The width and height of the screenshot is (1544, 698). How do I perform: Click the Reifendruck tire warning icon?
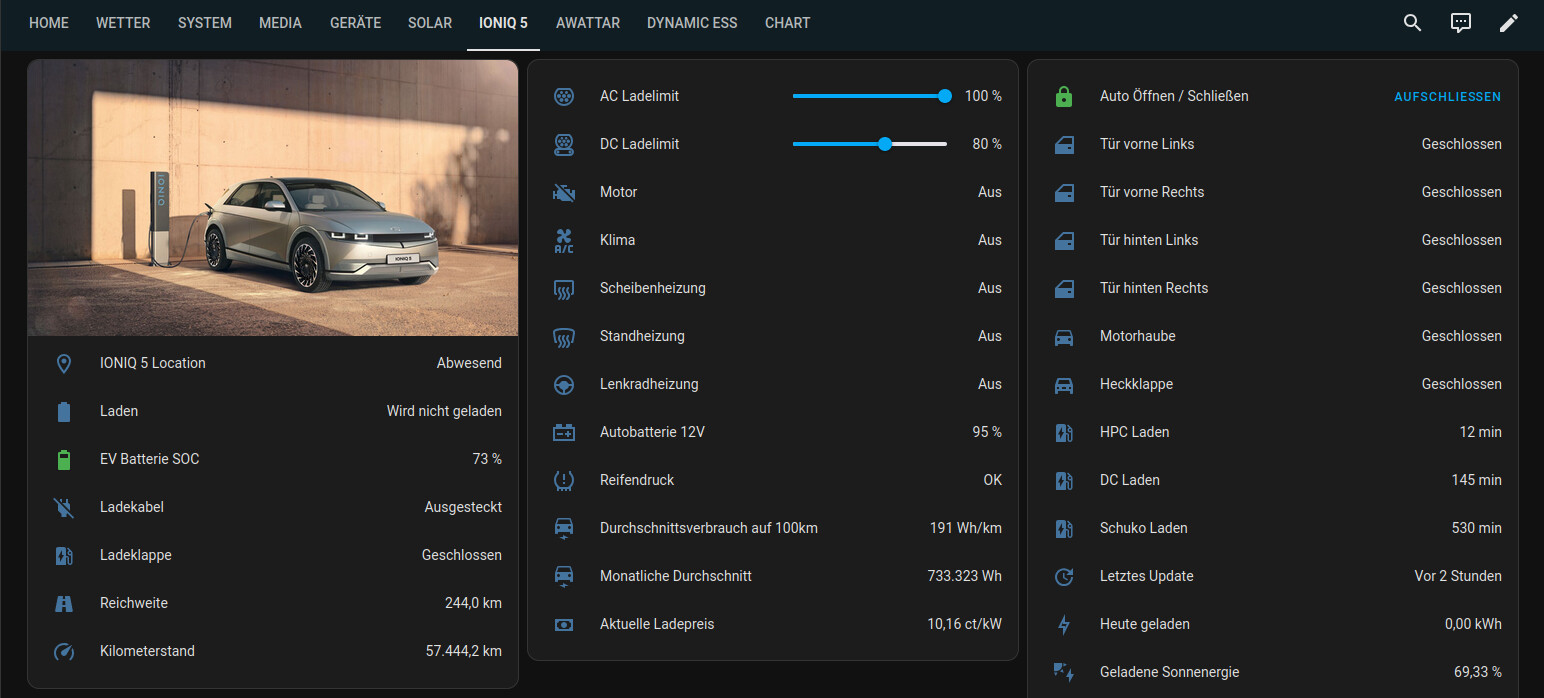tap(564, 481)
